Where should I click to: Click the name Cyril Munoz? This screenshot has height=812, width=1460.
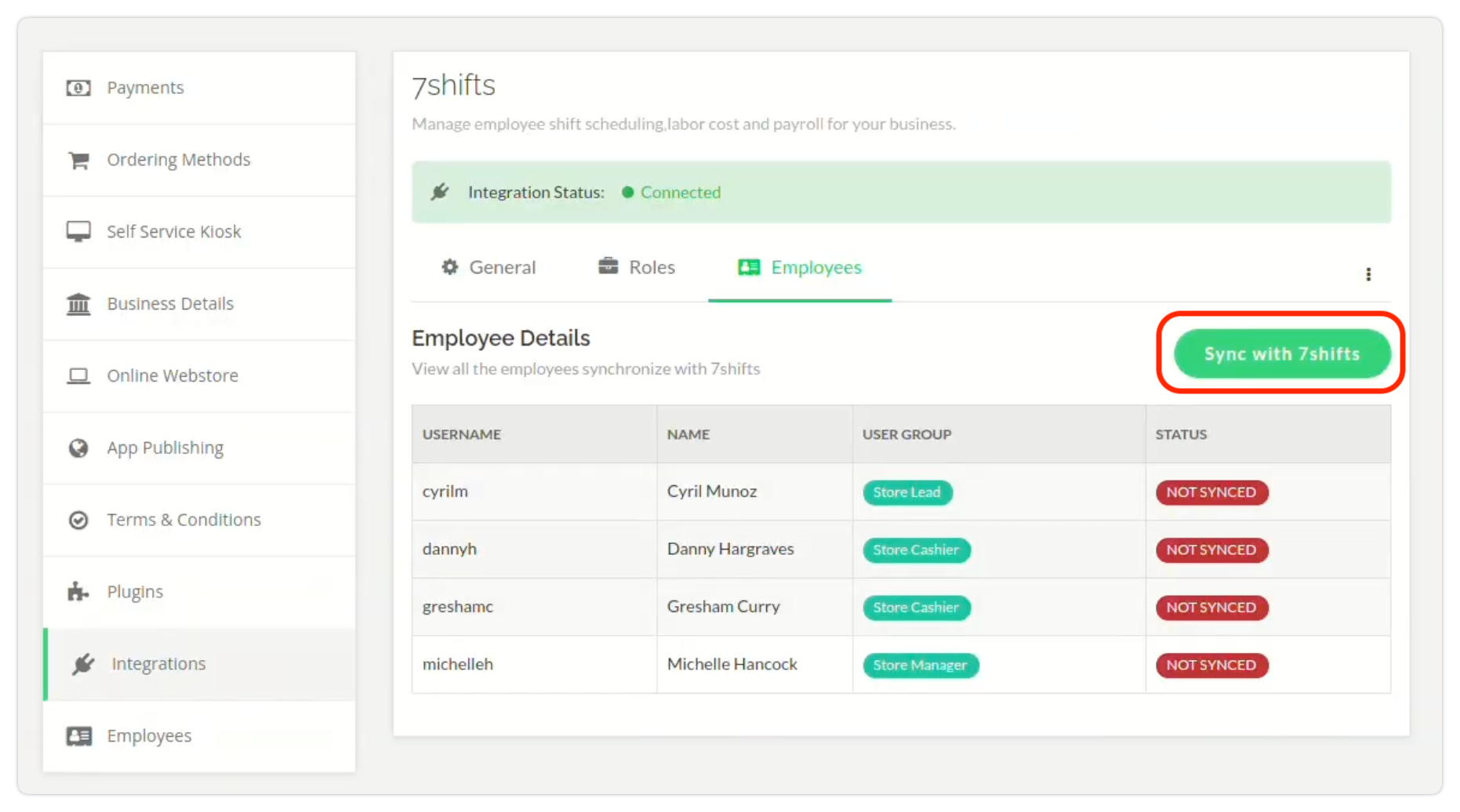tap(712, 491)
